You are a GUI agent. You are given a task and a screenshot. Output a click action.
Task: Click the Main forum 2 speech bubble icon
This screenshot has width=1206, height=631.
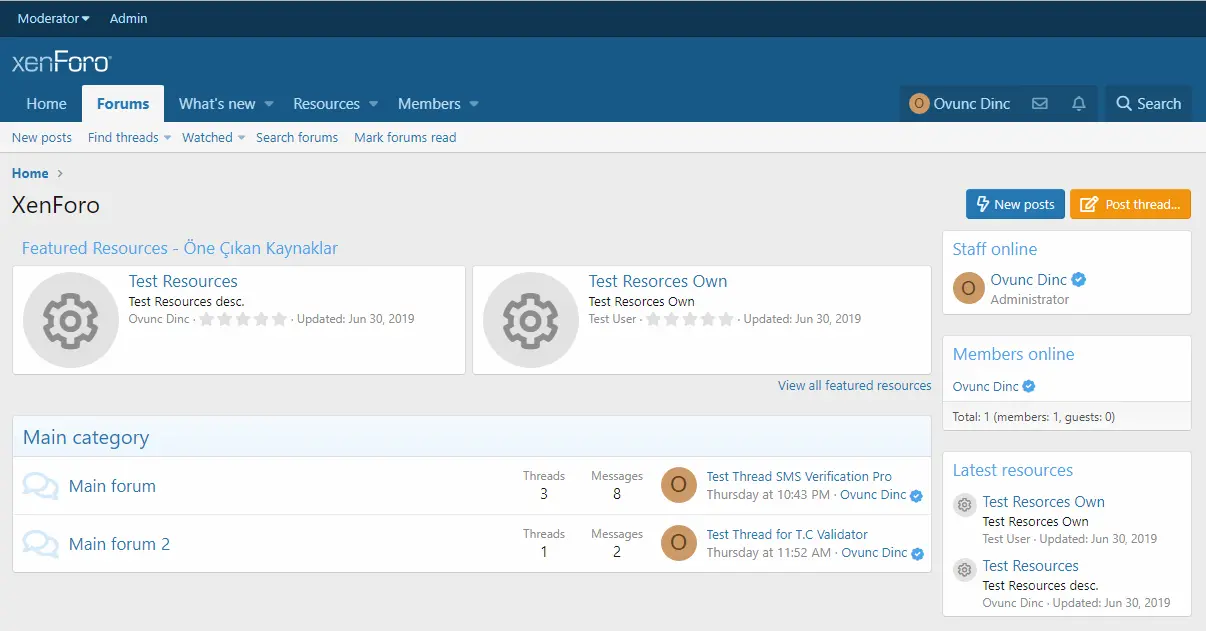coord(41,544)
